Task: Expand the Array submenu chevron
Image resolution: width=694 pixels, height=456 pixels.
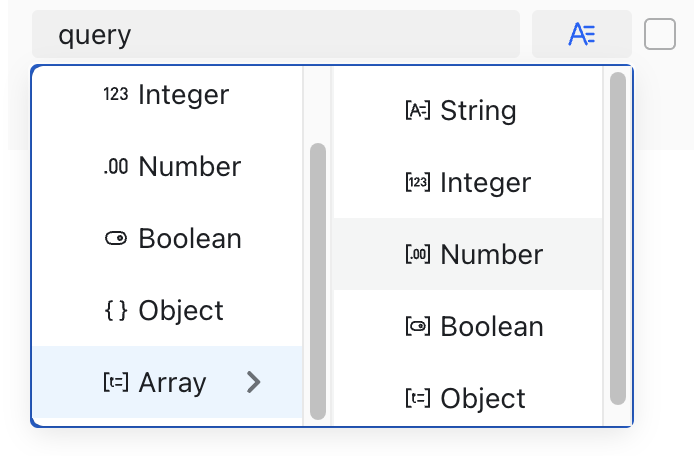Action: point(254,382)
